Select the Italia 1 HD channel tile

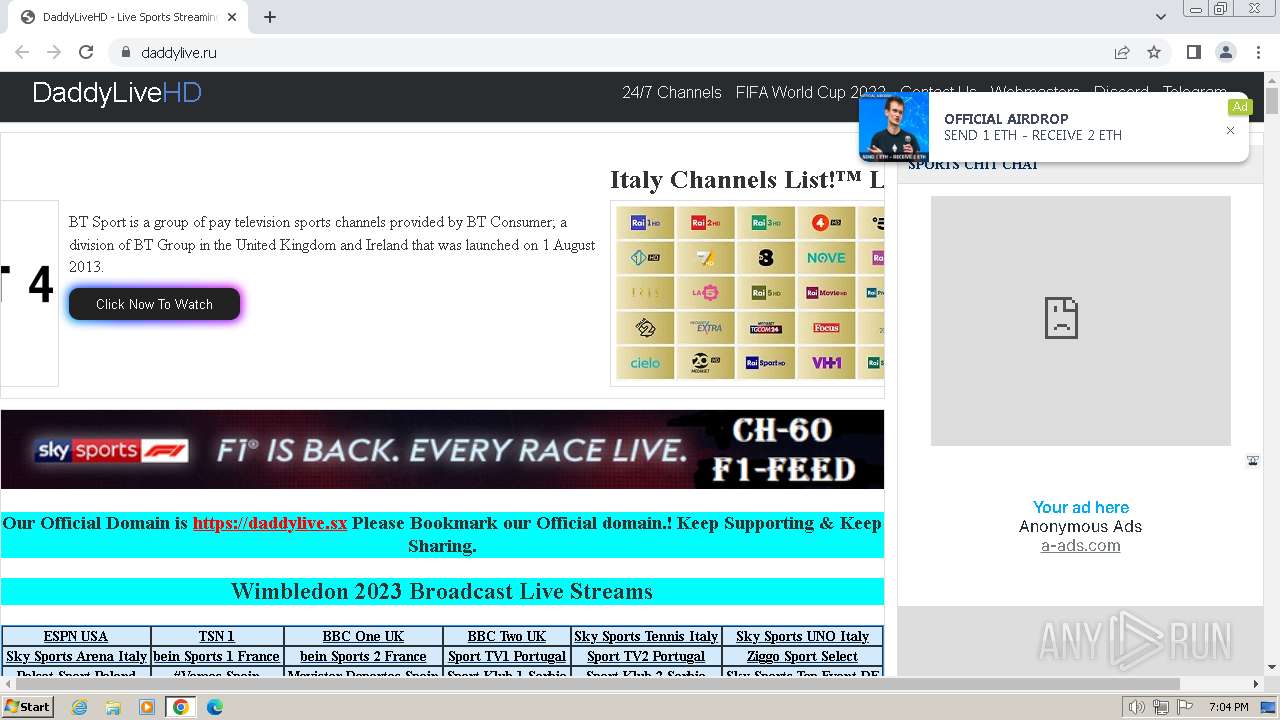coord(645,258)
